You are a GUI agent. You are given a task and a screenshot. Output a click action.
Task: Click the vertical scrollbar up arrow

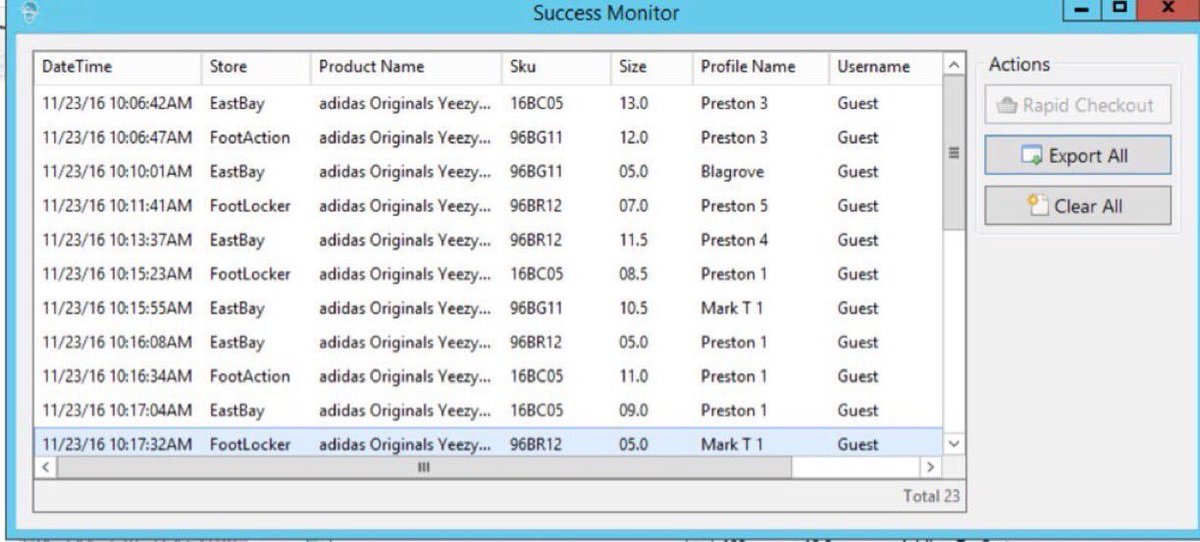tap(953, 65)
